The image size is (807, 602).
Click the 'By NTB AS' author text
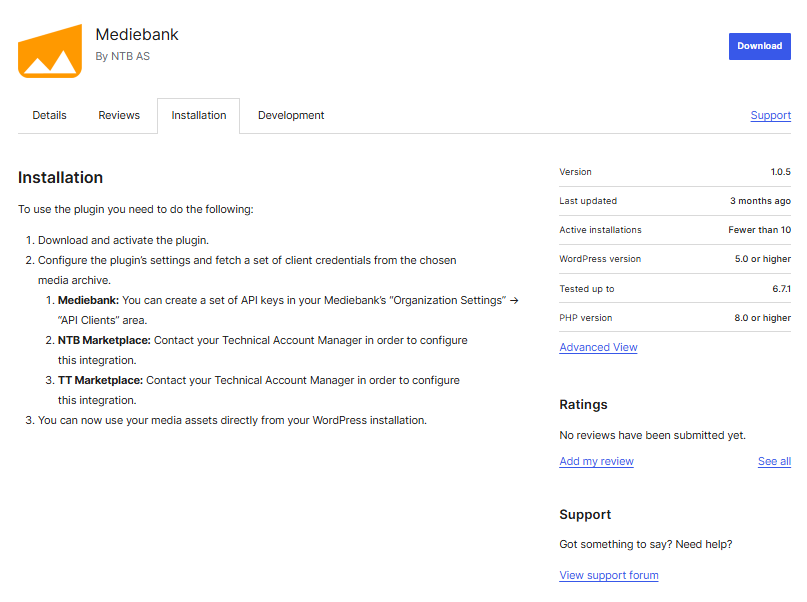coord(122,56)
